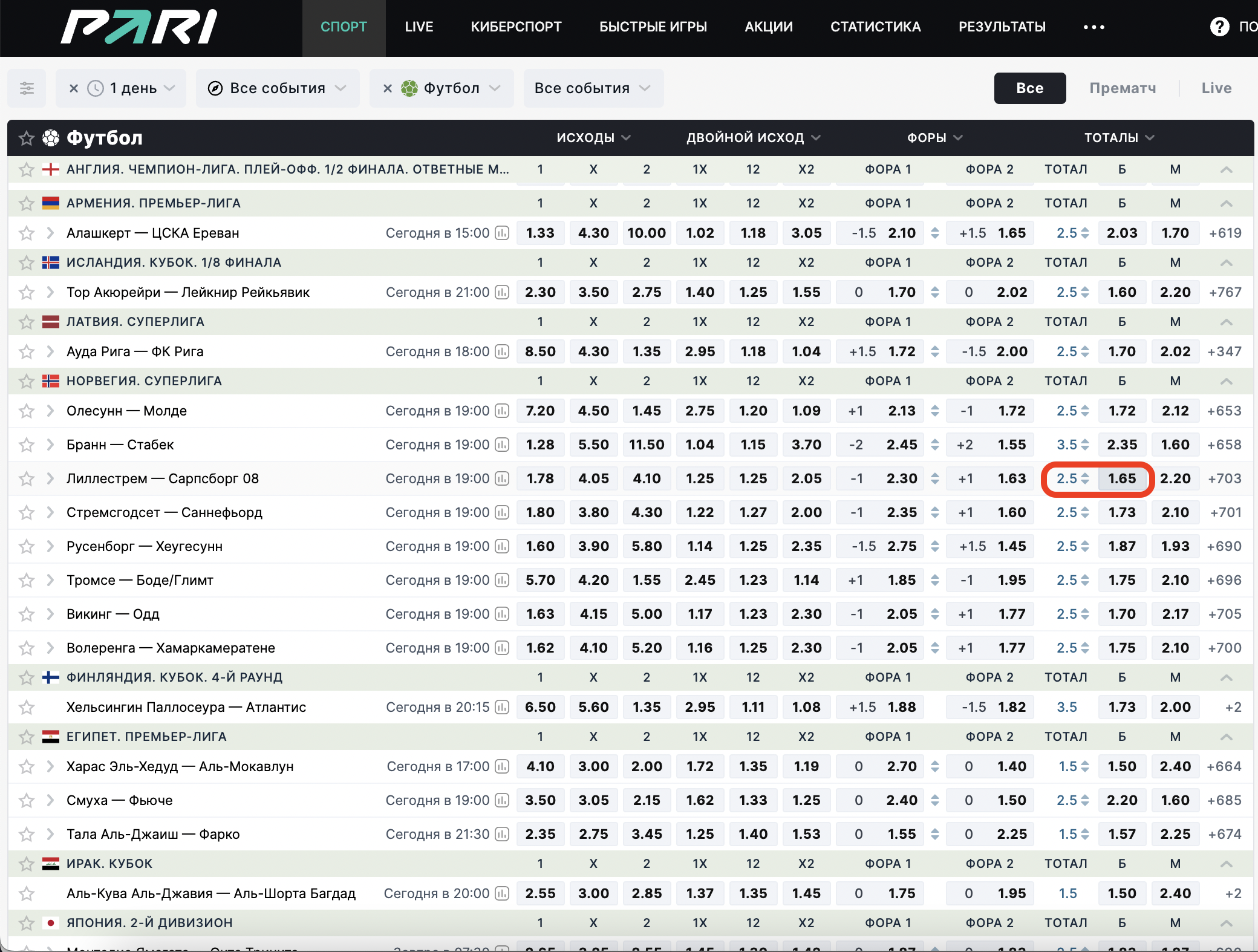Select the Live events filter
1258x952 pixels.
click(x=1216, y=88)
